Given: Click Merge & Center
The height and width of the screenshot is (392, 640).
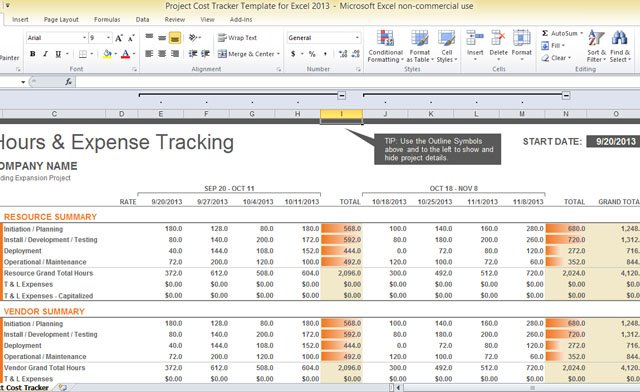Looking at the screenshot, I should point(246,53).
